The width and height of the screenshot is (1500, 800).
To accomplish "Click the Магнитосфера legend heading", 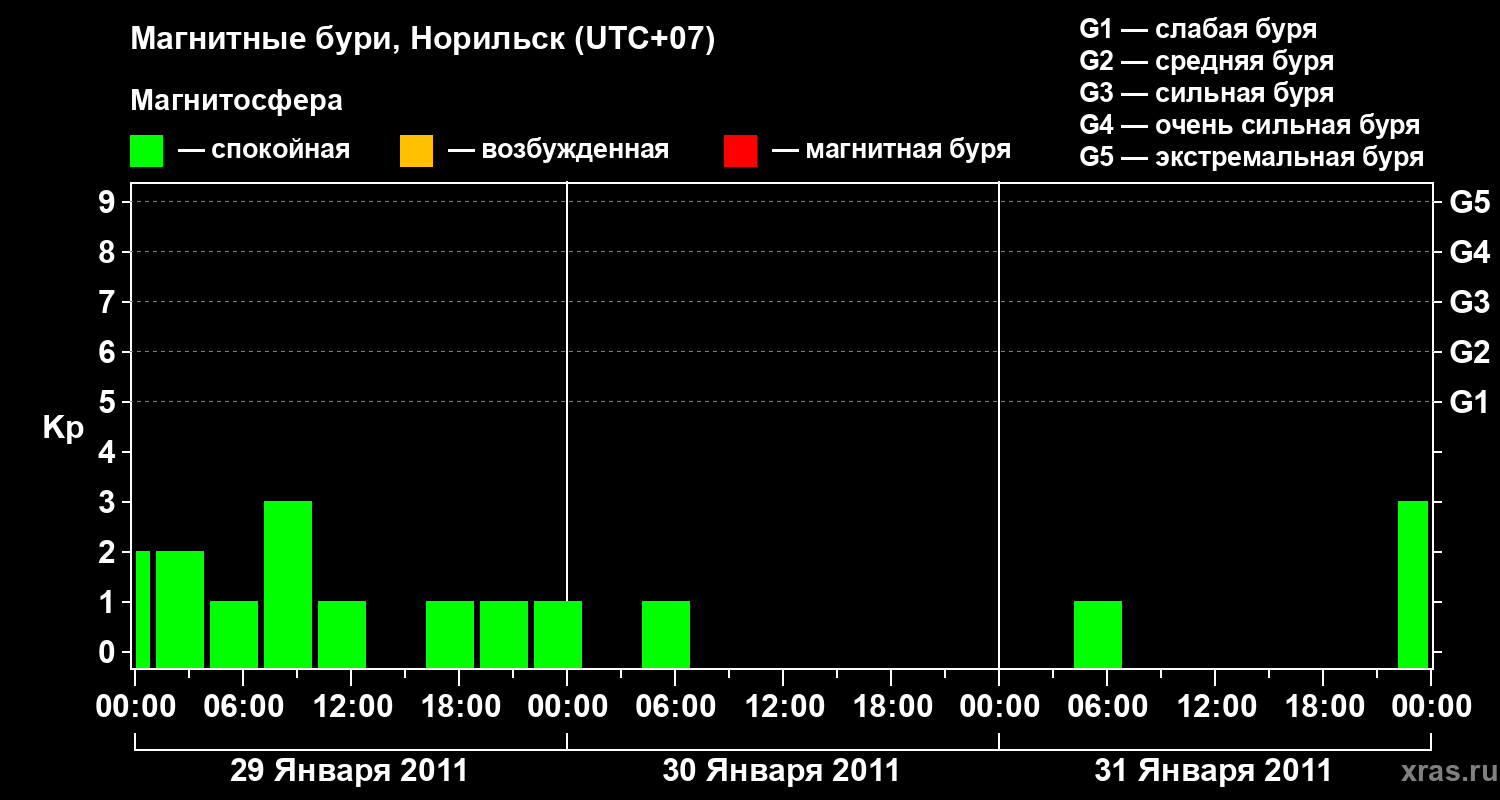I will click(x=236, y=101).
